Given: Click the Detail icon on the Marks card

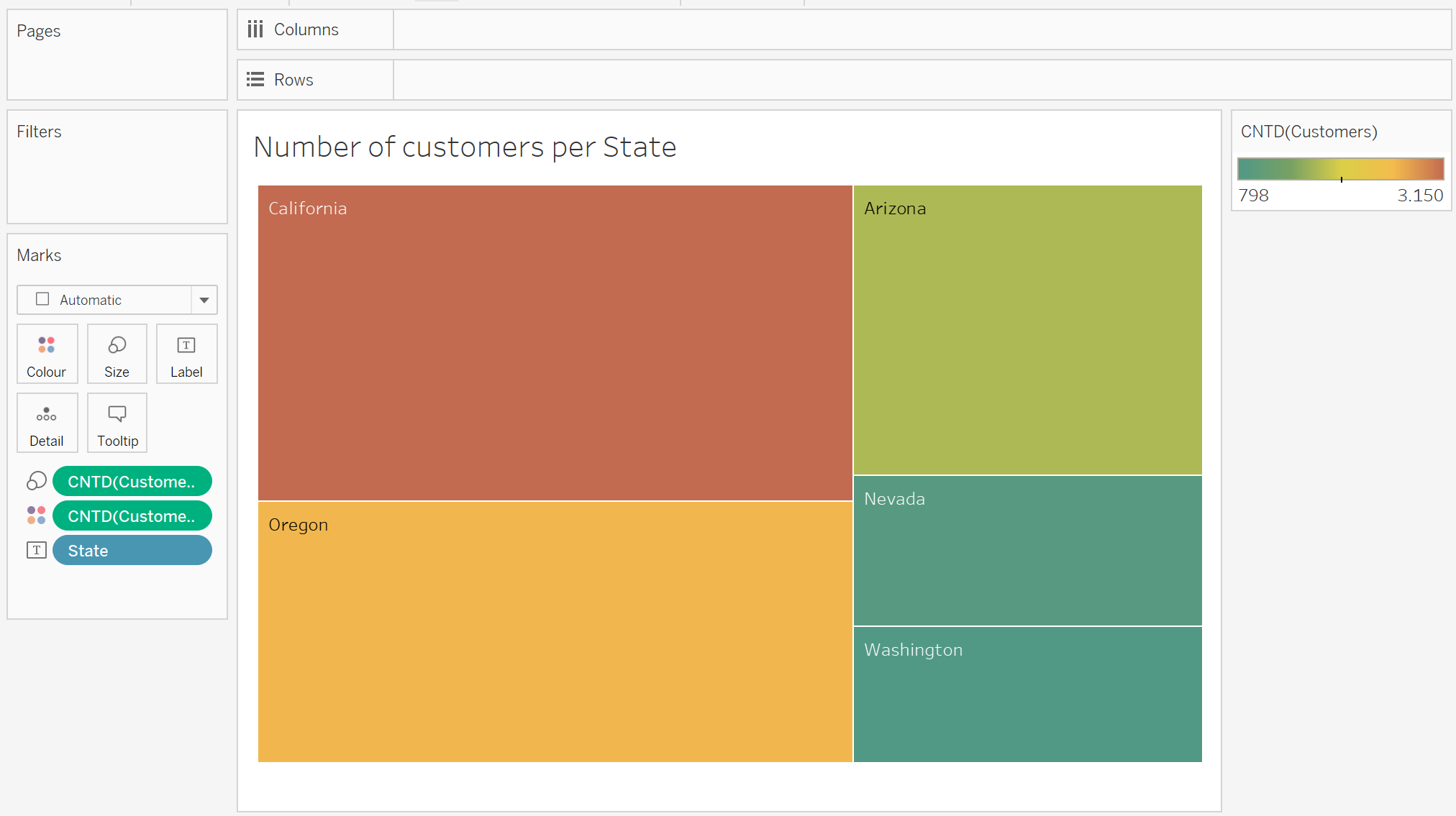Looking at the screenshot, I should click(47, 423).
